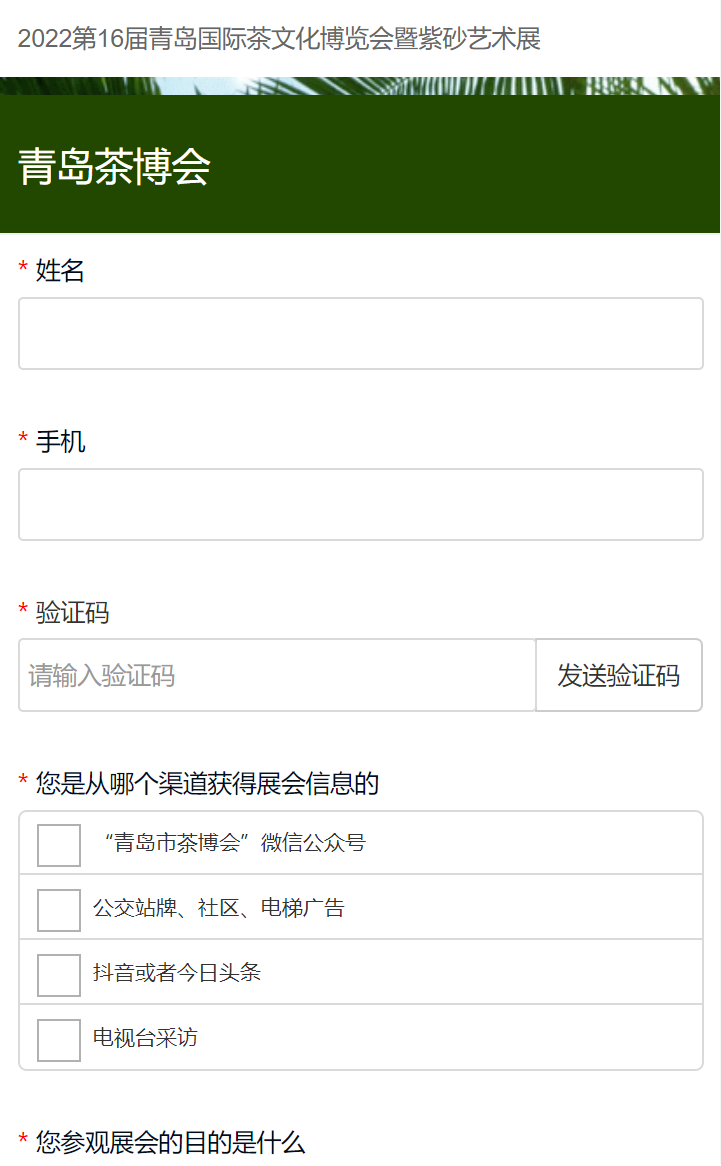Click the 验证码 field label
The height and width of the screenshot is (1166, 721).
(x=72, y=612)
